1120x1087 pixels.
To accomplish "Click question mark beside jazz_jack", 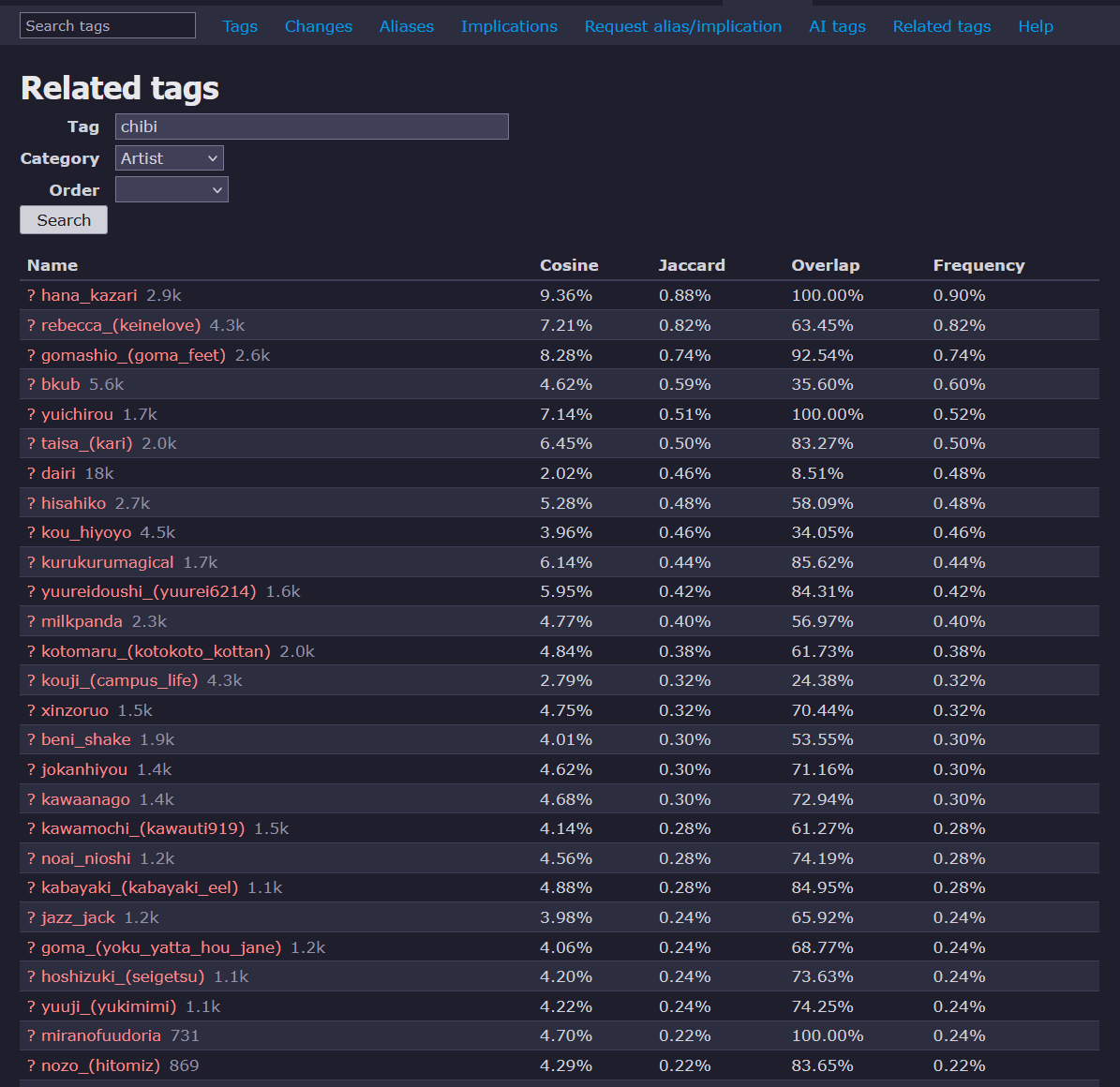I will [x=31, y=917].
